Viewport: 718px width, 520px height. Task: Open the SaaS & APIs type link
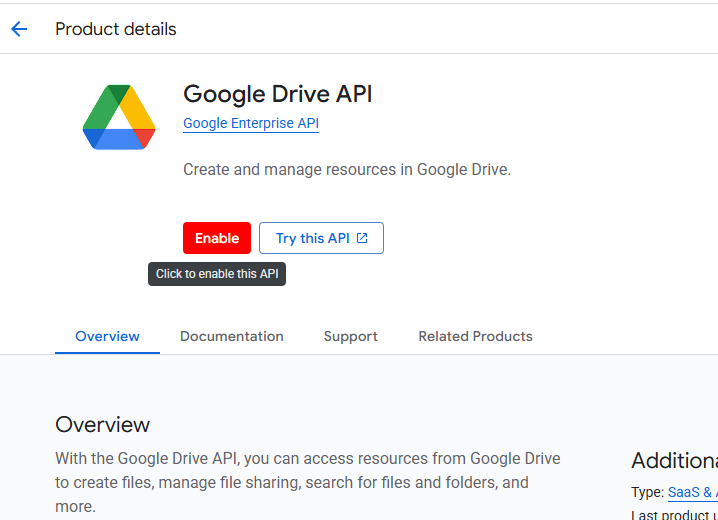pyautogui.click(x=692, y=492)
